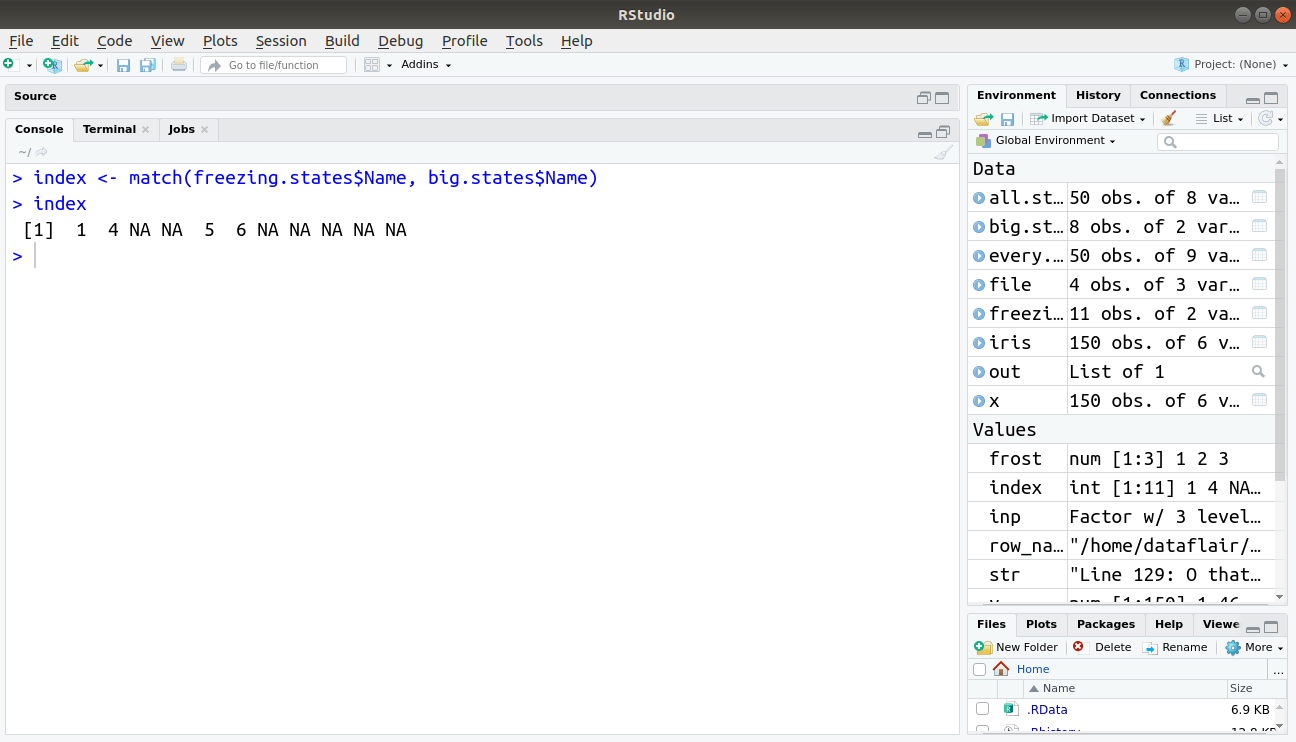
Task: Check the .Rhistory file checkbox
Action: 982,730
